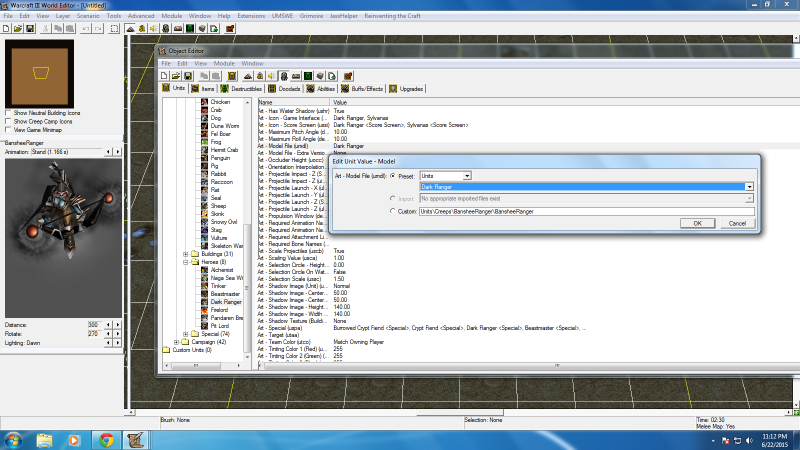
Task: Click Paste icon in Object Editor toolbar
Action: (216, 76)
